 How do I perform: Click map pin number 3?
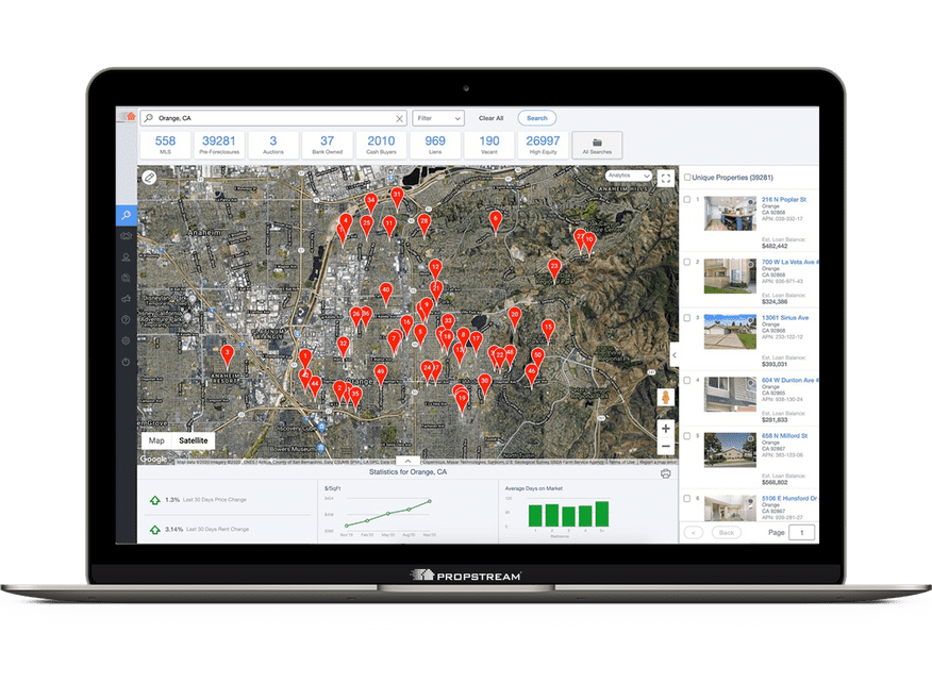pyautogui.click(x=226, y=354)
